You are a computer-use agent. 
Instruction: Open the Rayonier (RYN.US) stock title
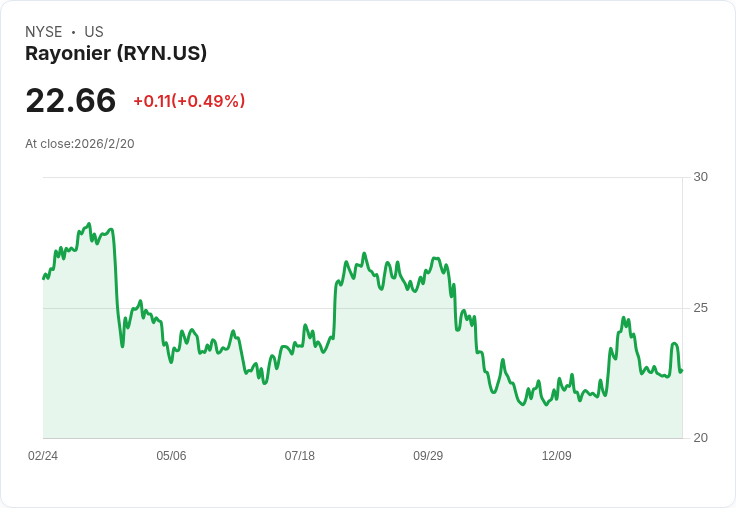click(x=116, y=53)
